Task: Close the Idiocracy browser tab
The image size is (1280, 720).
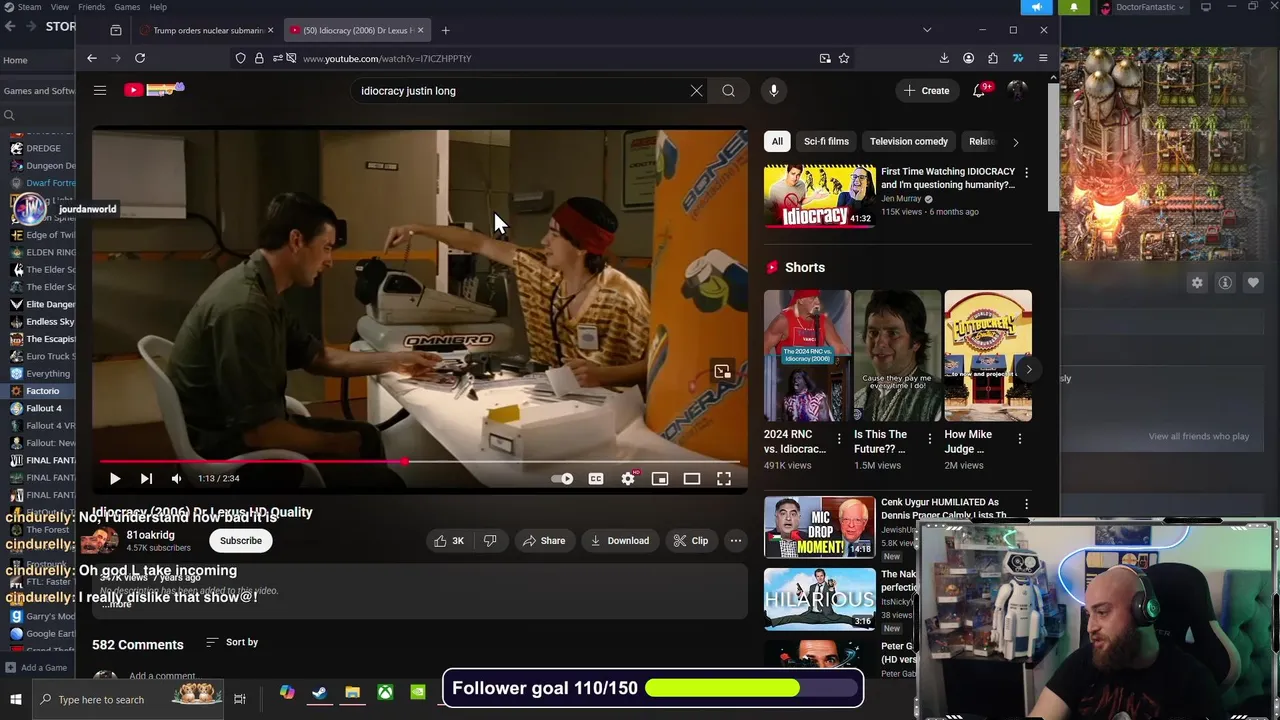Action: [420, 30]
